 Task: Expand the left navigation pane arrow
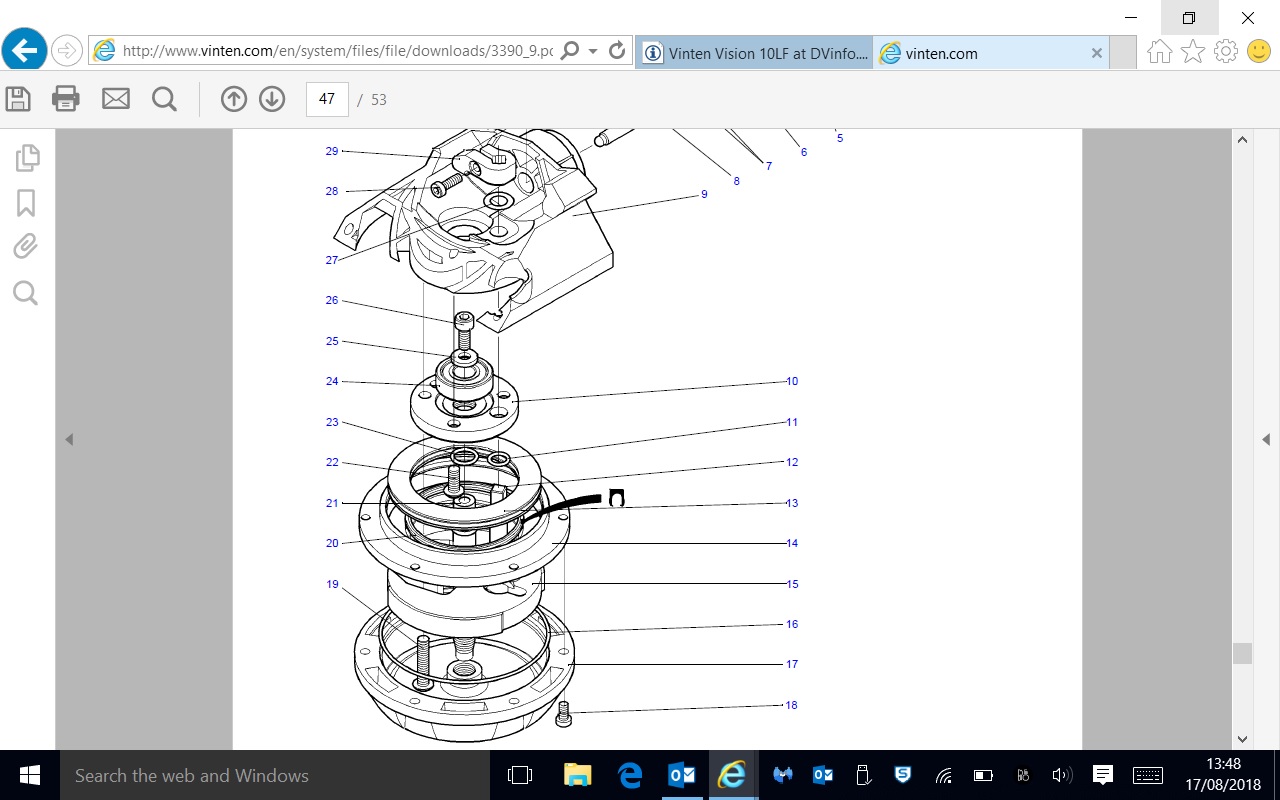pyautogui.click(x=69, y=440)
